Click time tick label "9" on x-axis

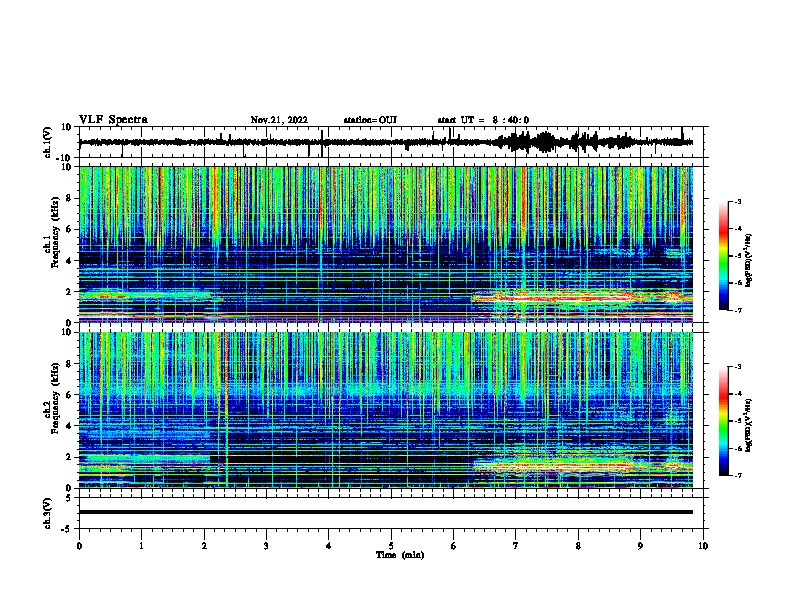640,546
